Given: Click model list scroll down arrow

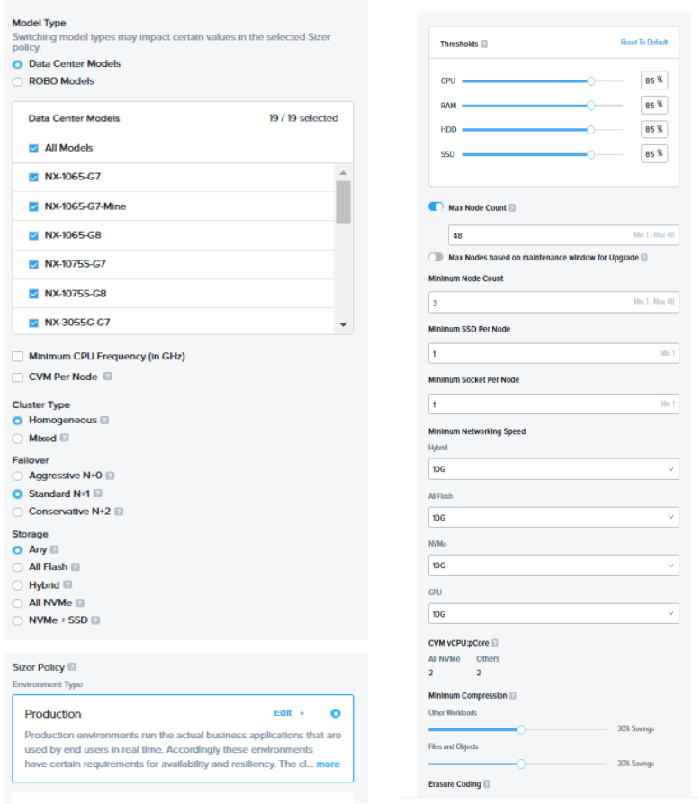Looking at the screenshot, I should (x=343, y=325).
